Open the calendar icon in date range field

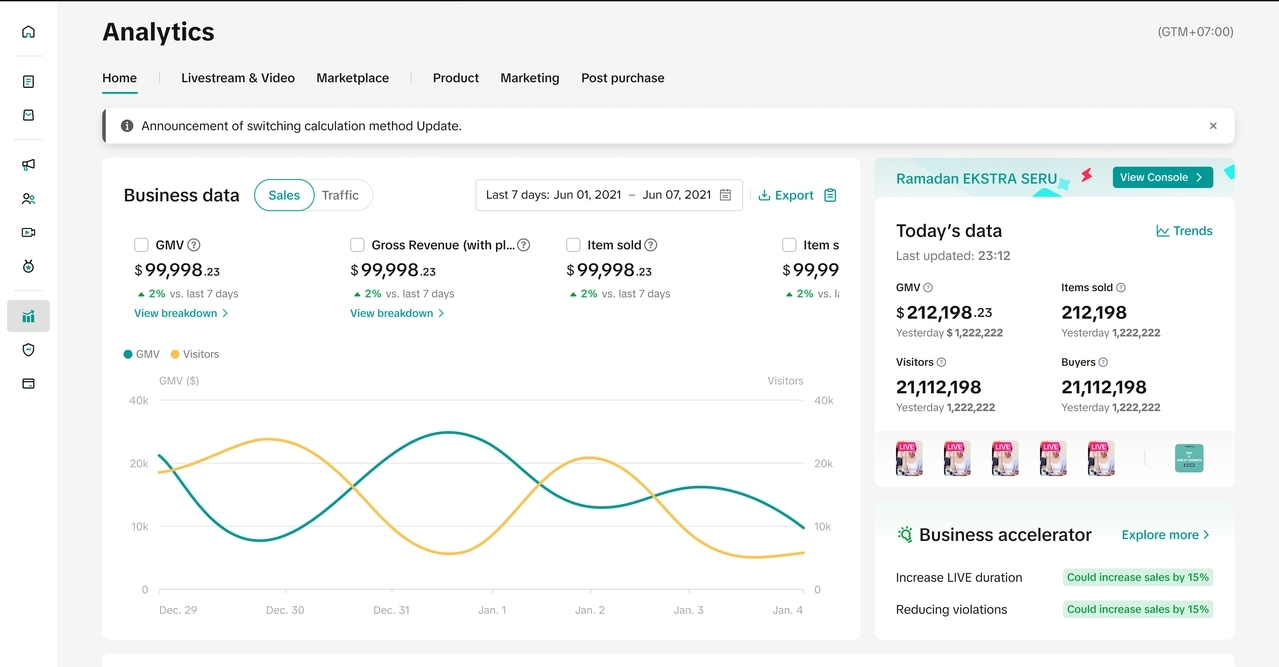coord(726,195)
